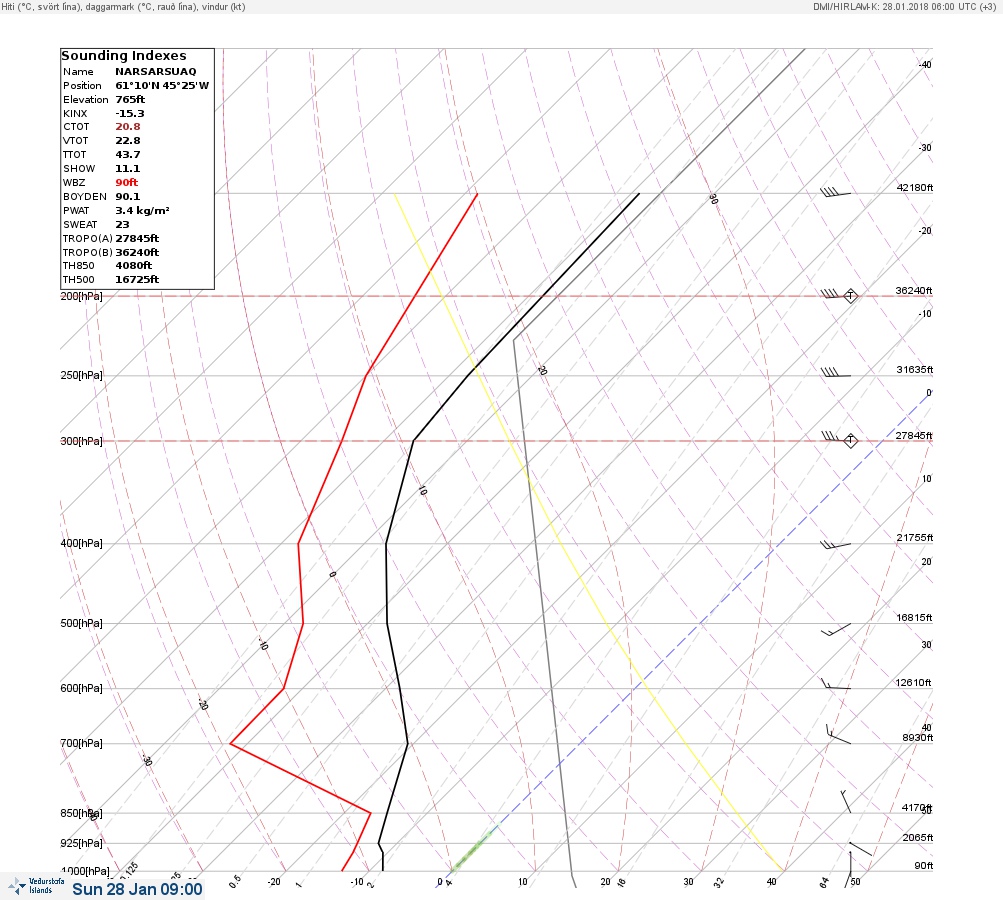Click the station name NARSARSUAQ
Screen dimensions: 1003x900
click(x=155, y=72)
